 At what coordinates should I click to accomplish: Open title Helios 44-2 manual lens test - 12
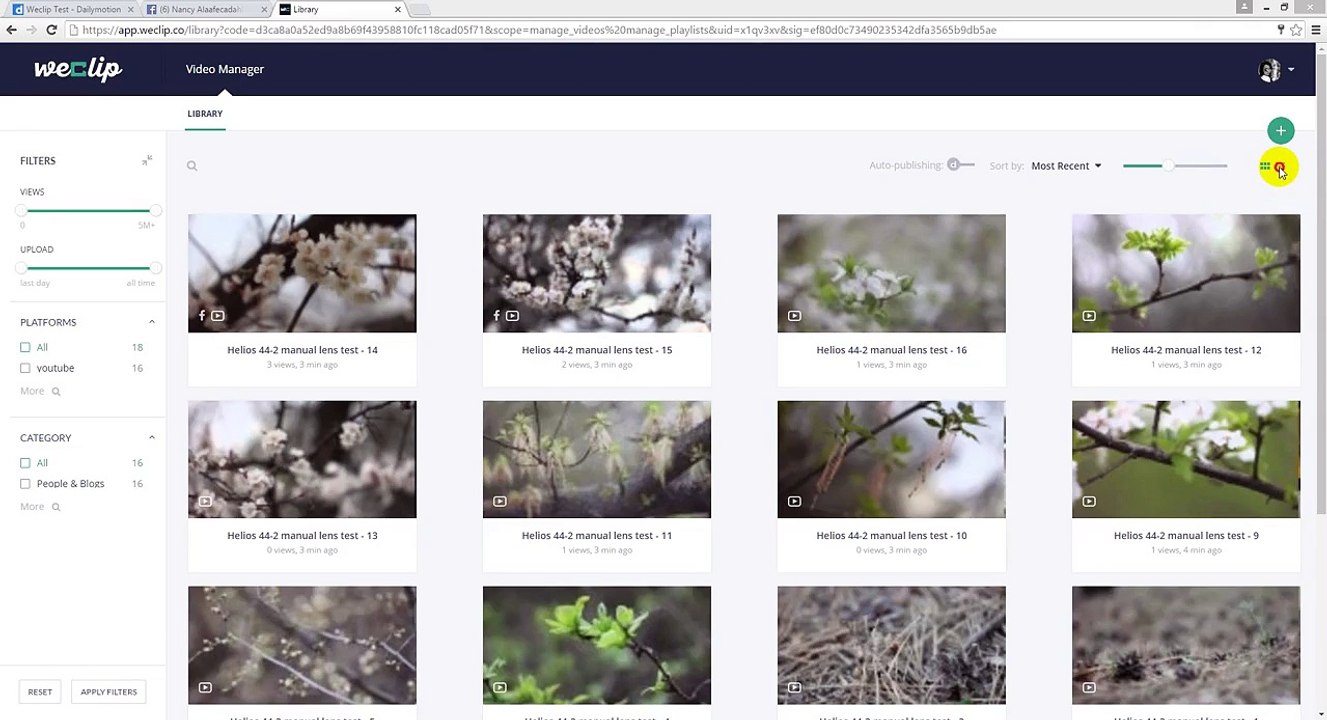pyautogui.click(x=1186, y=350)
